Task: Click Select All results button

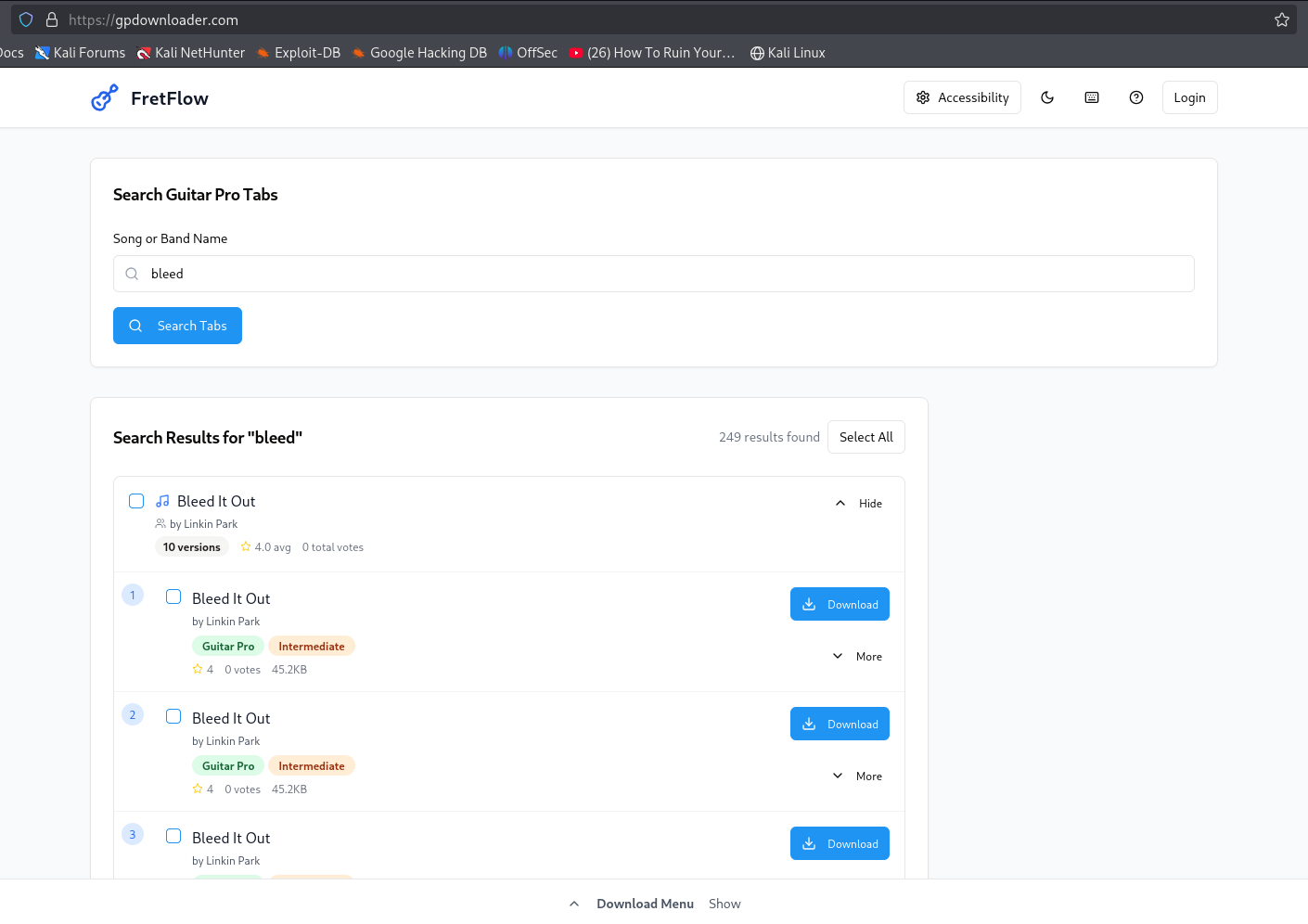Action: [866, 437]
